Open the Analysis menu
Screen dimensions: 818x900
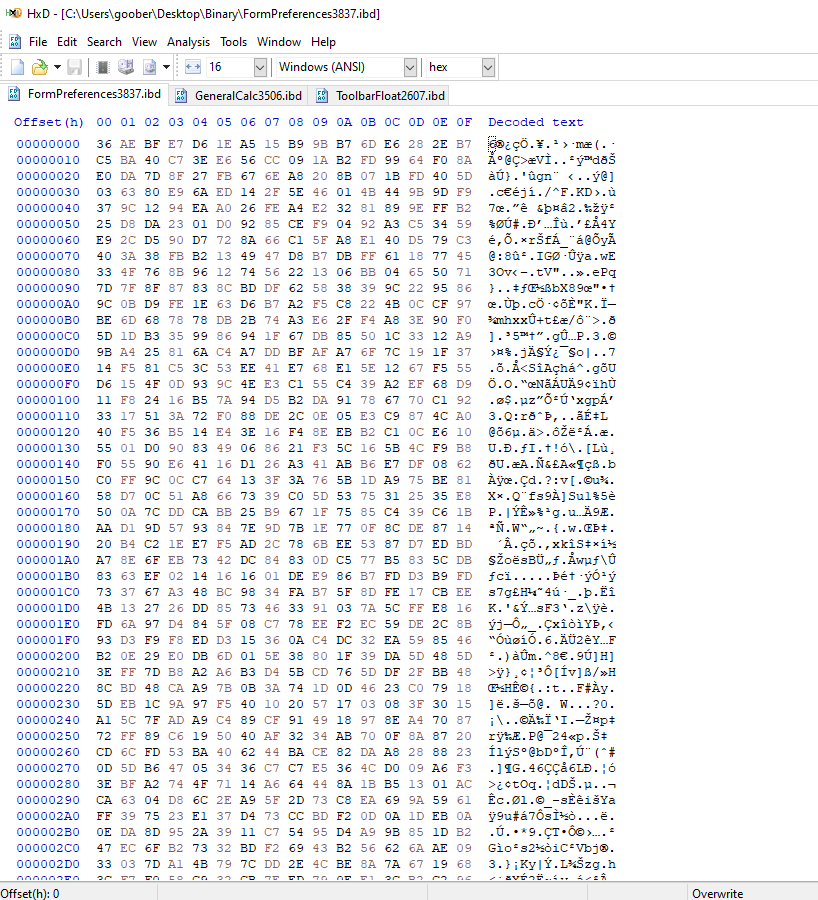click(188, 42)
